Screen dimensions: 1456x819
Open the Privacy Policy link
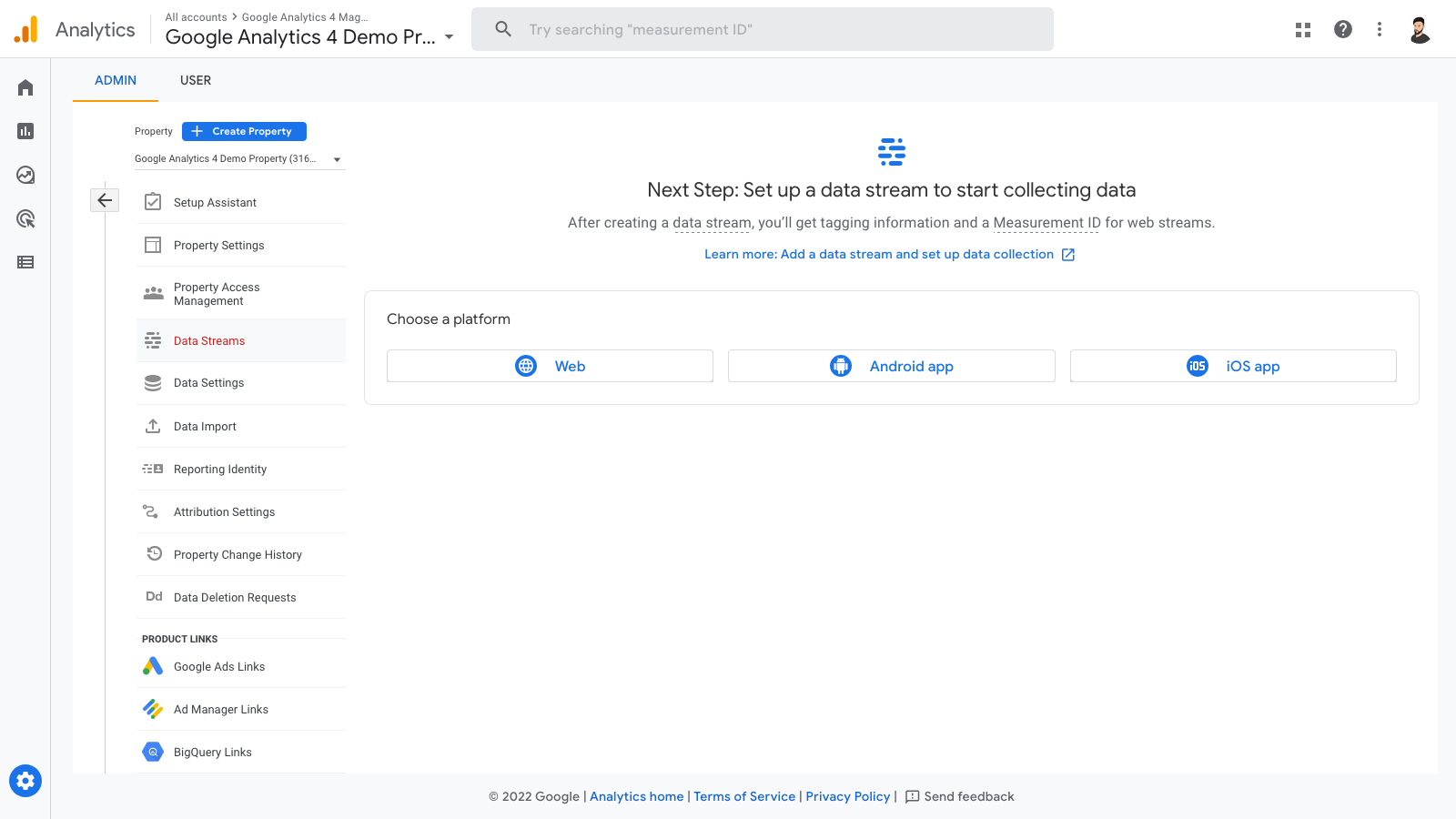click(x=848, y=796)
